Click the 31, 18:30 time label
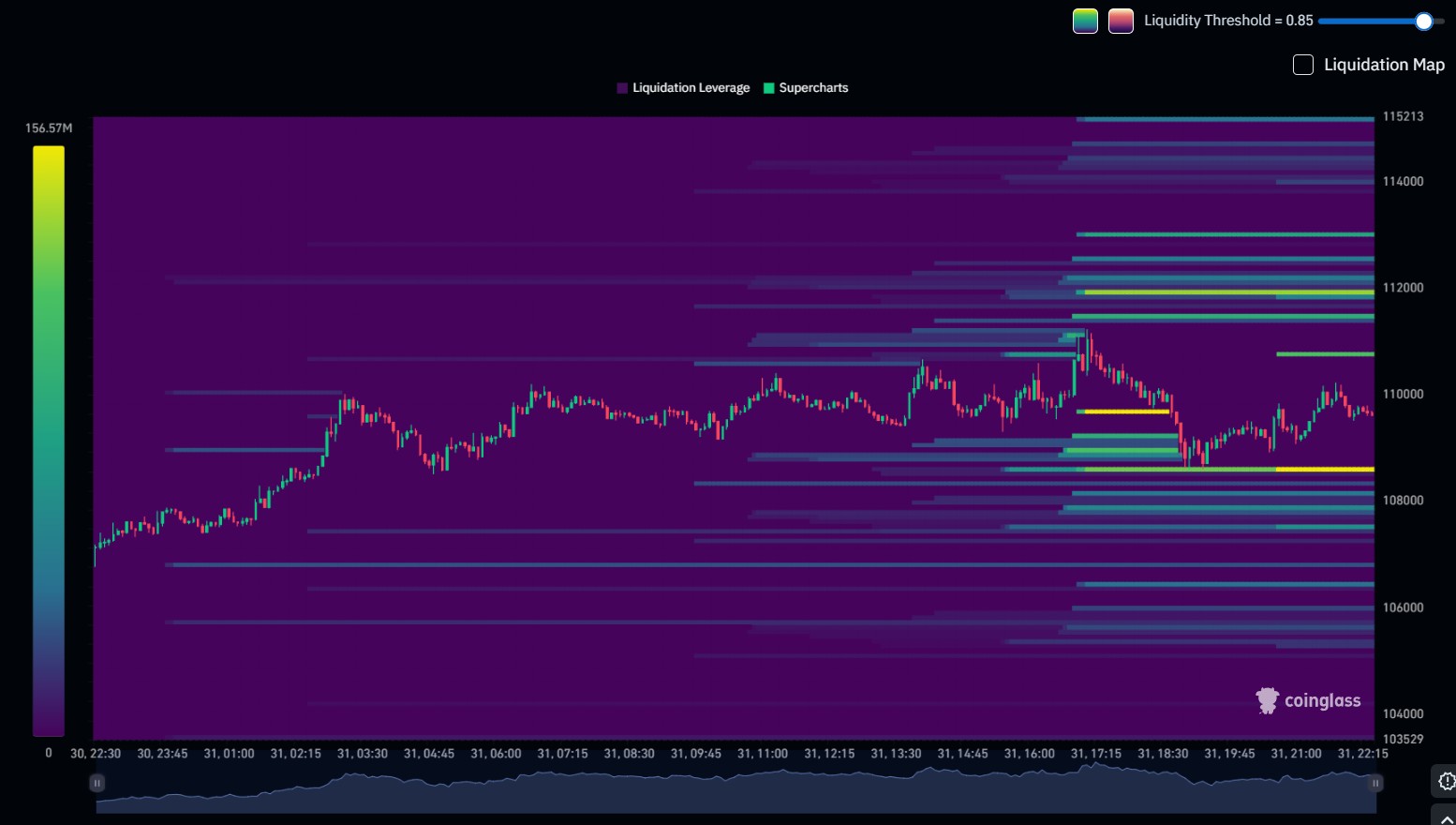The height and width of the screenshot is (825, 1456). (x=1163, y=754)
